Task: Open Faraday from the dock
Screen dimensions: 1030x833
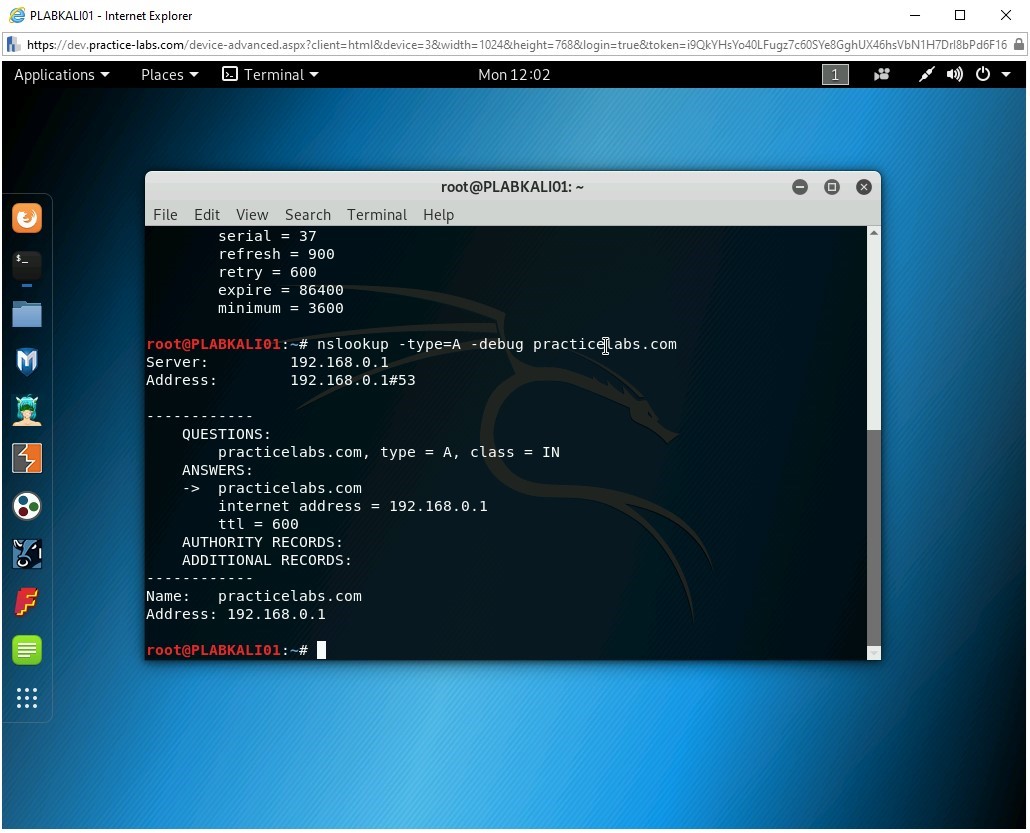Action: click(27, 601)
